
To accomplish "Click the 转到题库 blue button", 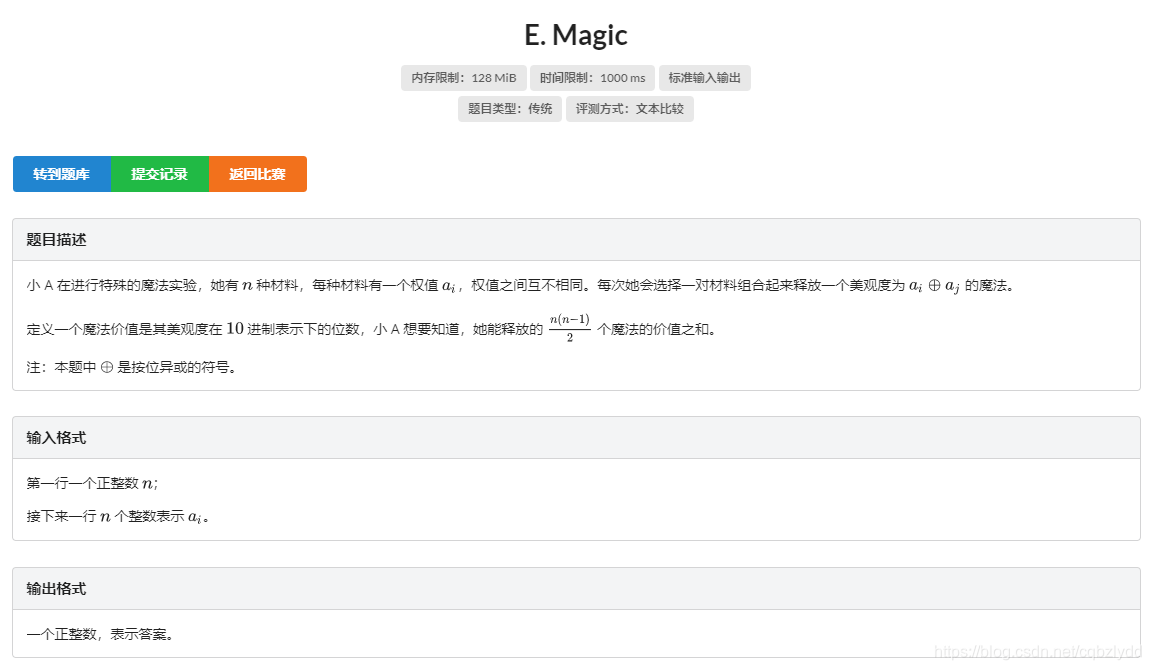I will point(62,174).
